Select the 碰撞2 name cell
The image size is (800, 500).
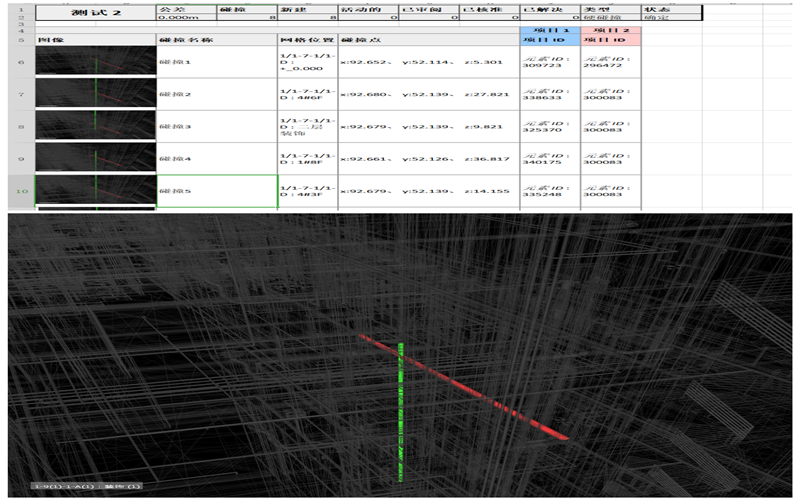(217, 94)
